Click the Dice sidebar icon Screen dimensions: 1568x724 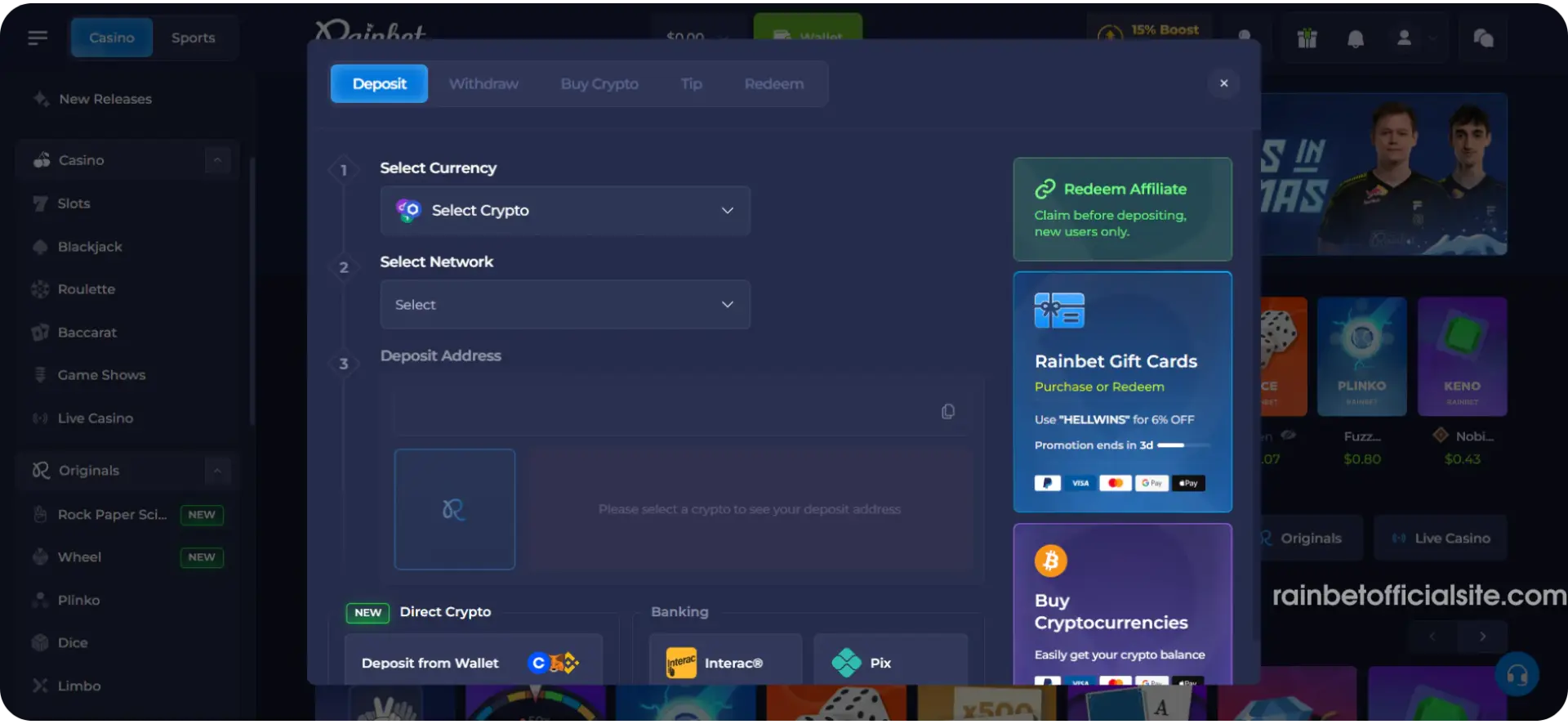pos(40,643)
